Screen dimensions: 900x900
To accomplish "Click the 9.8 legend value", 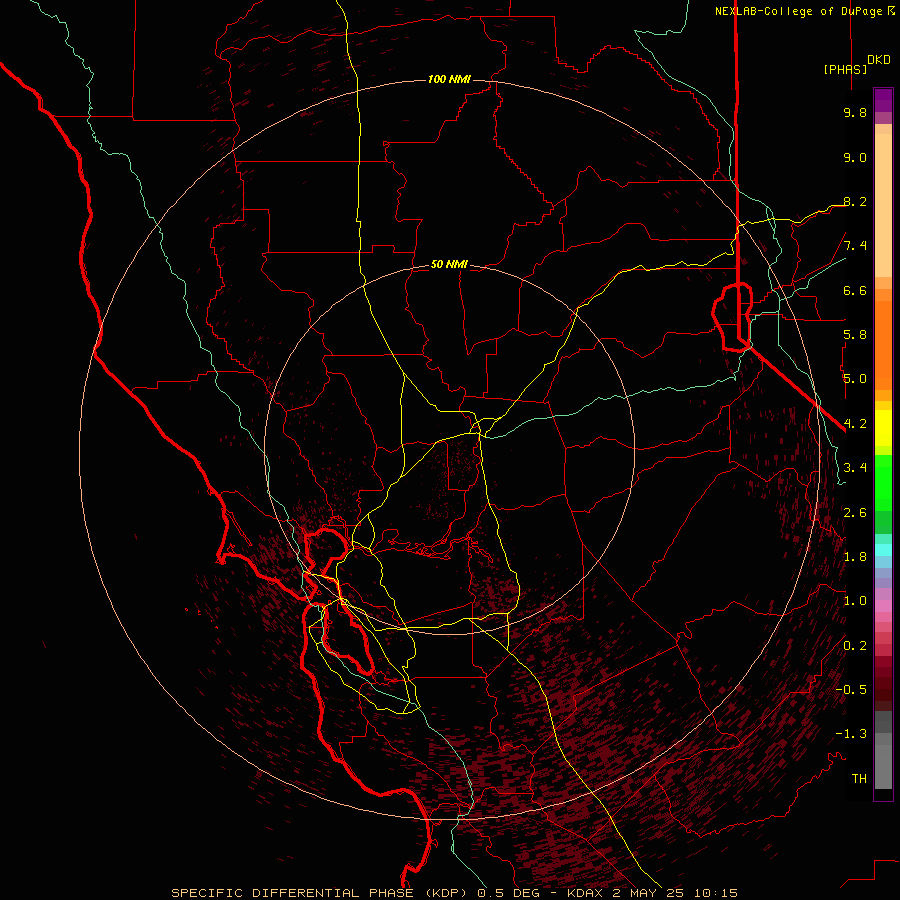I will [855, 112].
